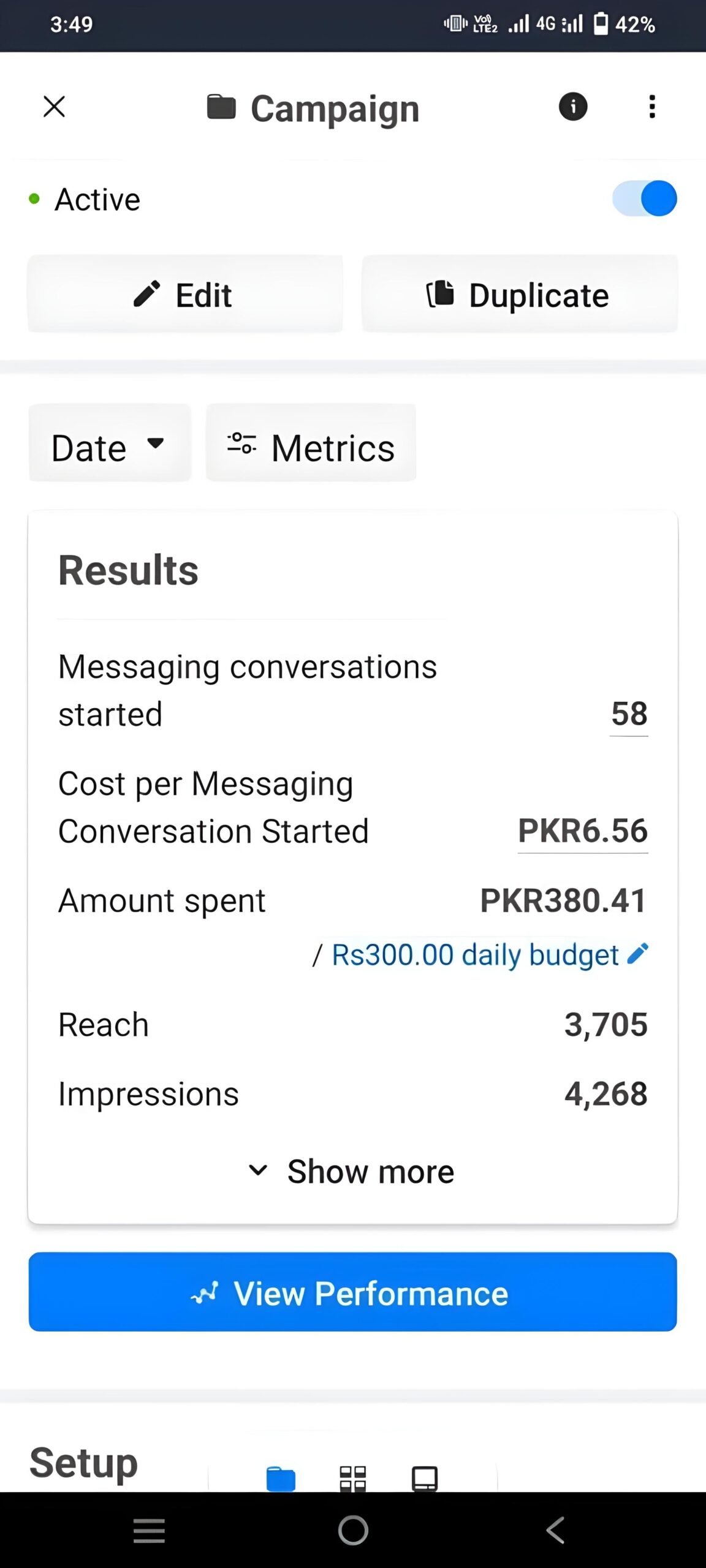The height and width of the screenshot is (1568, 706).
Task: Close the Campaign panel with X
Action: click(54, 107)
